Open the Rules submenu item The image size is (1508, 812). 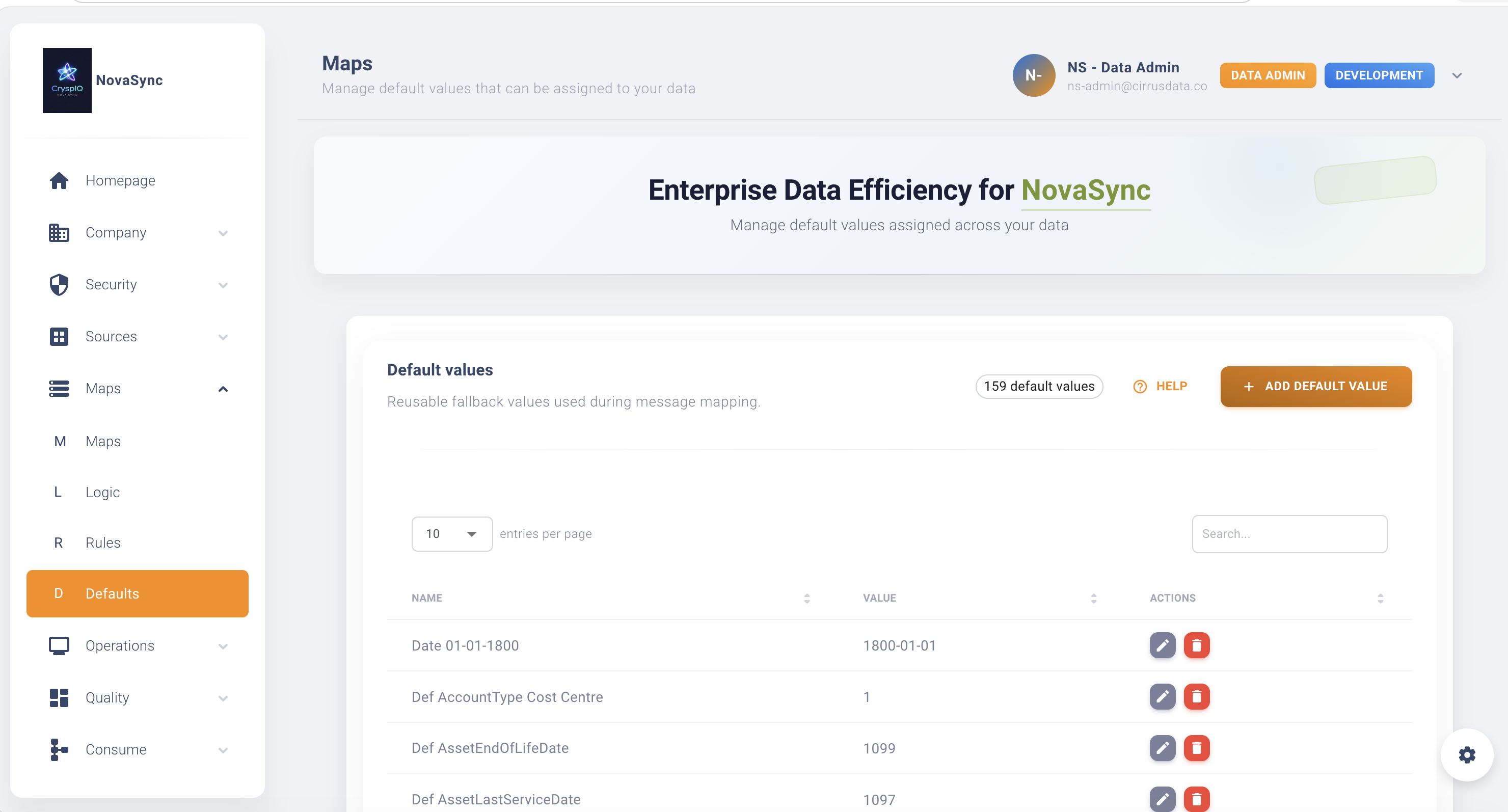(x=138, y=543)
